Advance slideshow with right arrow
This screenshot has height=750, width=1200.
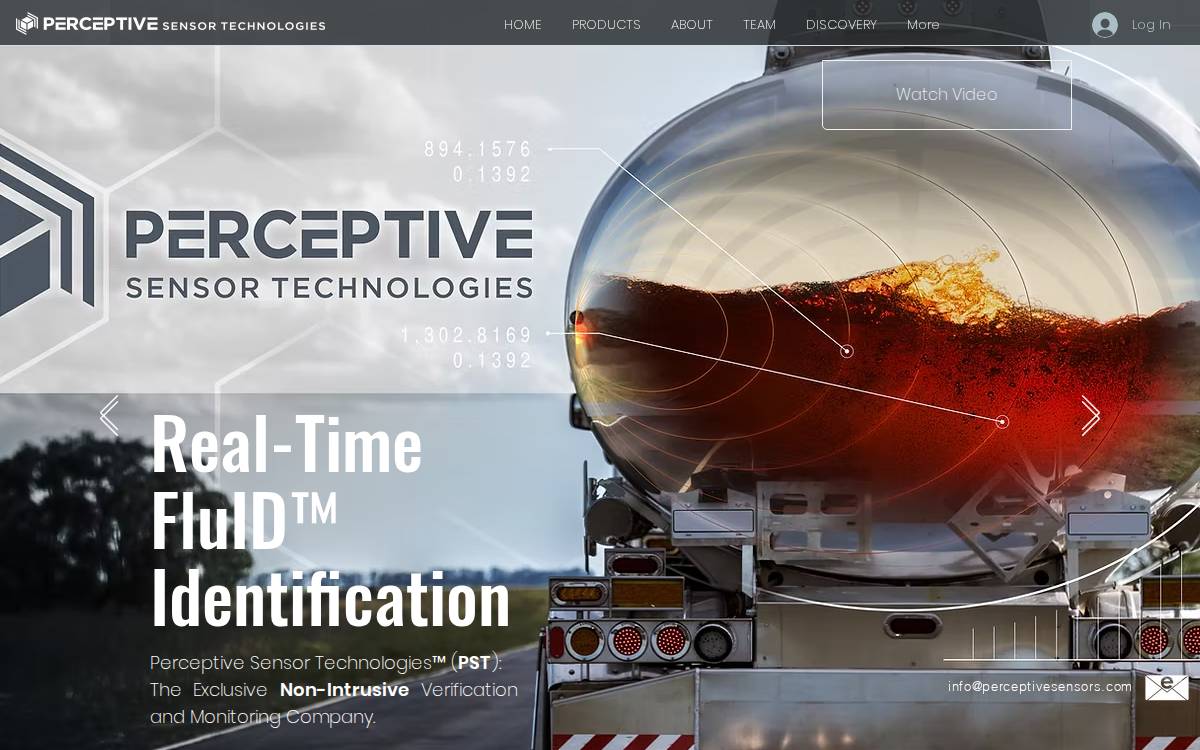[1090, 416]
